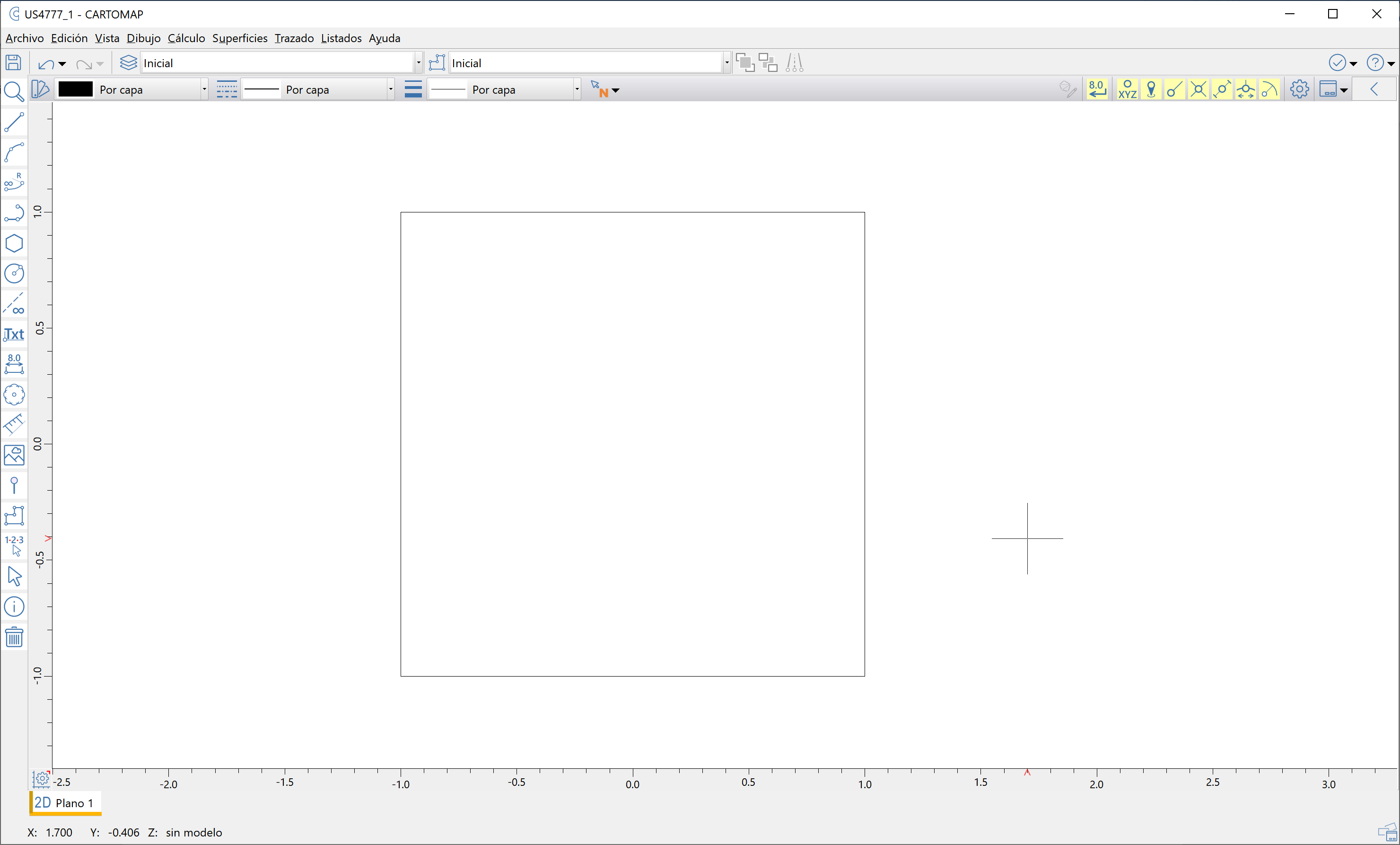1400x845 pixels.
Task: Open the zoom magnifier tool
Action: tap(14, 91)
